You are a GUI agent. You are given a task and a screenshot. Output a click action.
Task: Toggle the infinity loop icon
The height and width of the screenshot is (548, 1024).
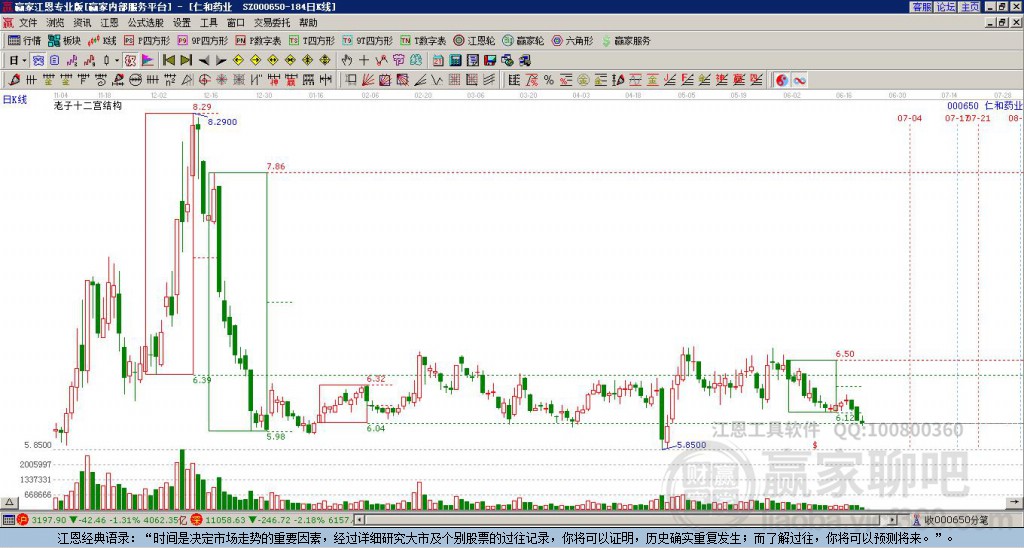pyautogui.click(x=799, y=80)
